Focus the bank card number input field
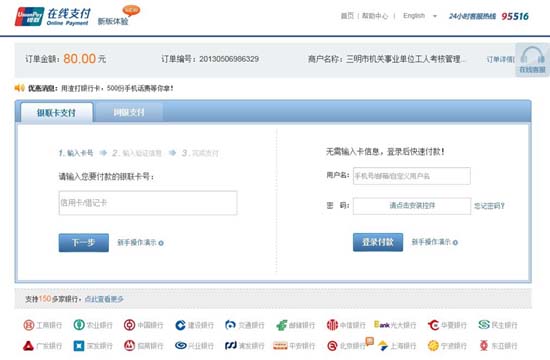The height and width of the screenshot is (360, 550). tap(148, 203)
